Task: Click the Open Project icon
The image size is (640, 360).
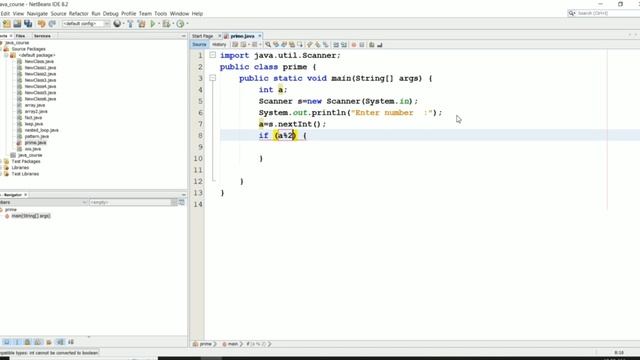Action: click(x=17, y=24)
